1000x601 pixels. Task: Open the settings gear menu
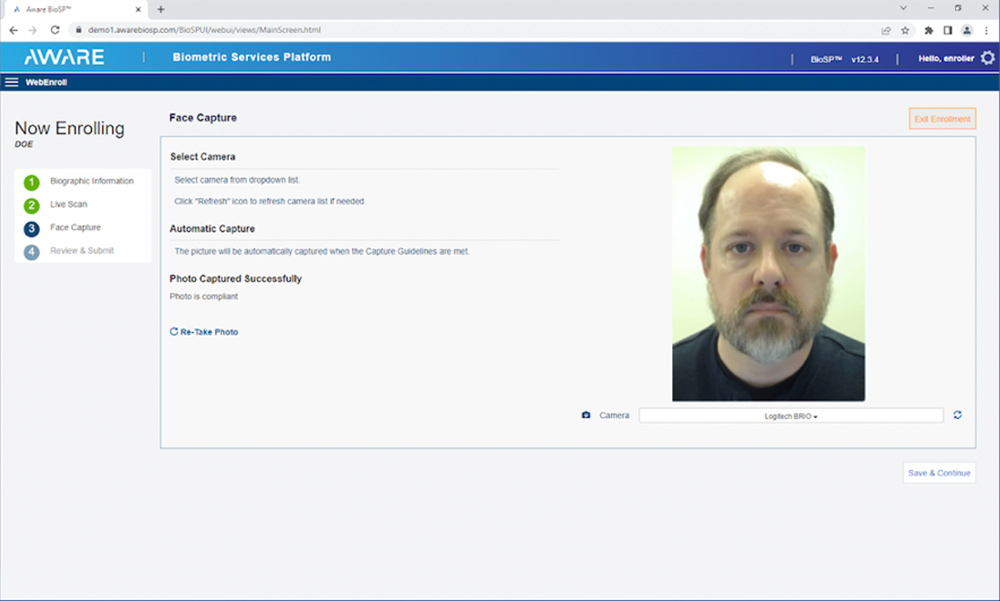pos(988,58)
